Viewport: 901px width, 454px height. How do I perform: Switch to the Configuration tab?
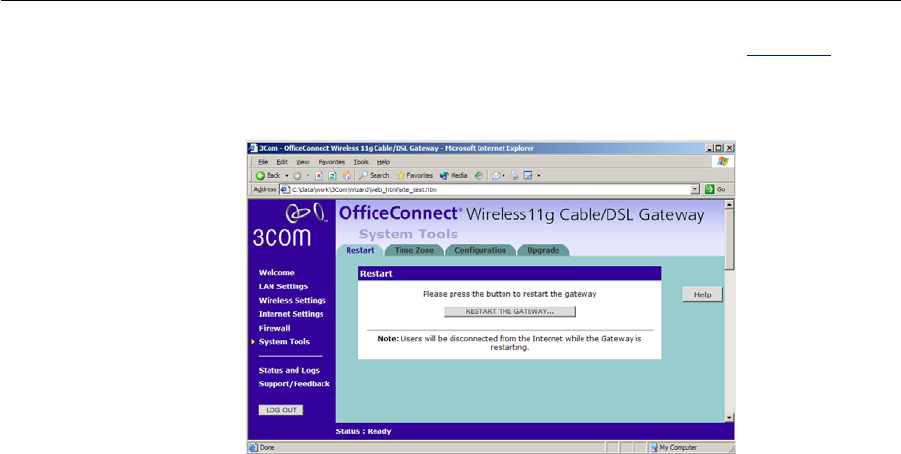[x=480, y=251]
